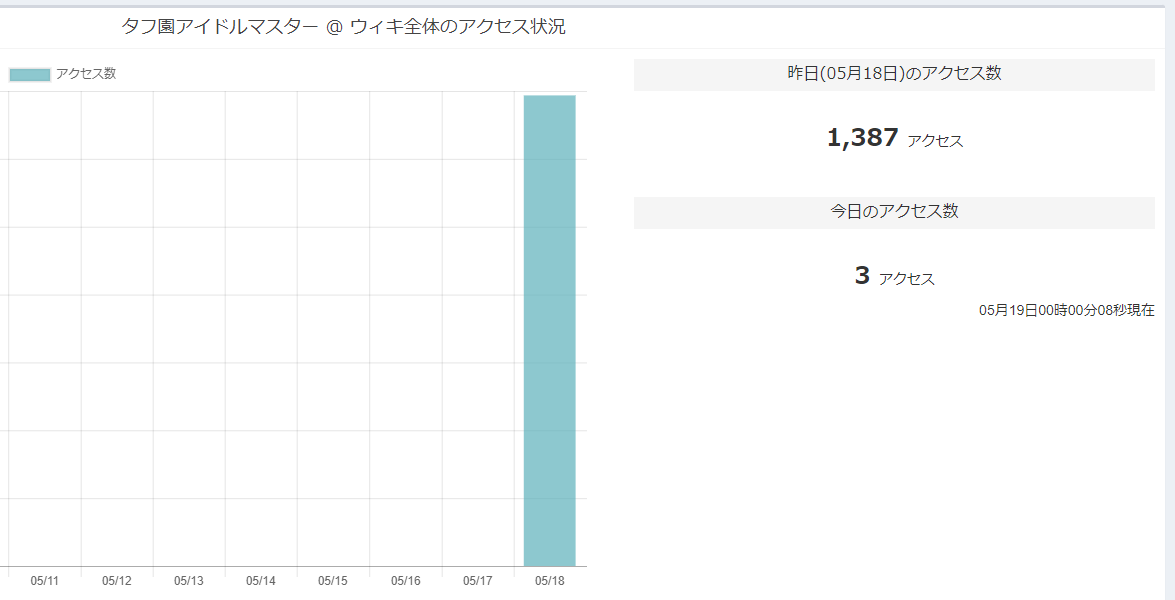This screenshot has width=1175, height=600.
Task: Click the vertical scrollbar on the right edge
Action: pyautogui.click(x=1170, y=300)
